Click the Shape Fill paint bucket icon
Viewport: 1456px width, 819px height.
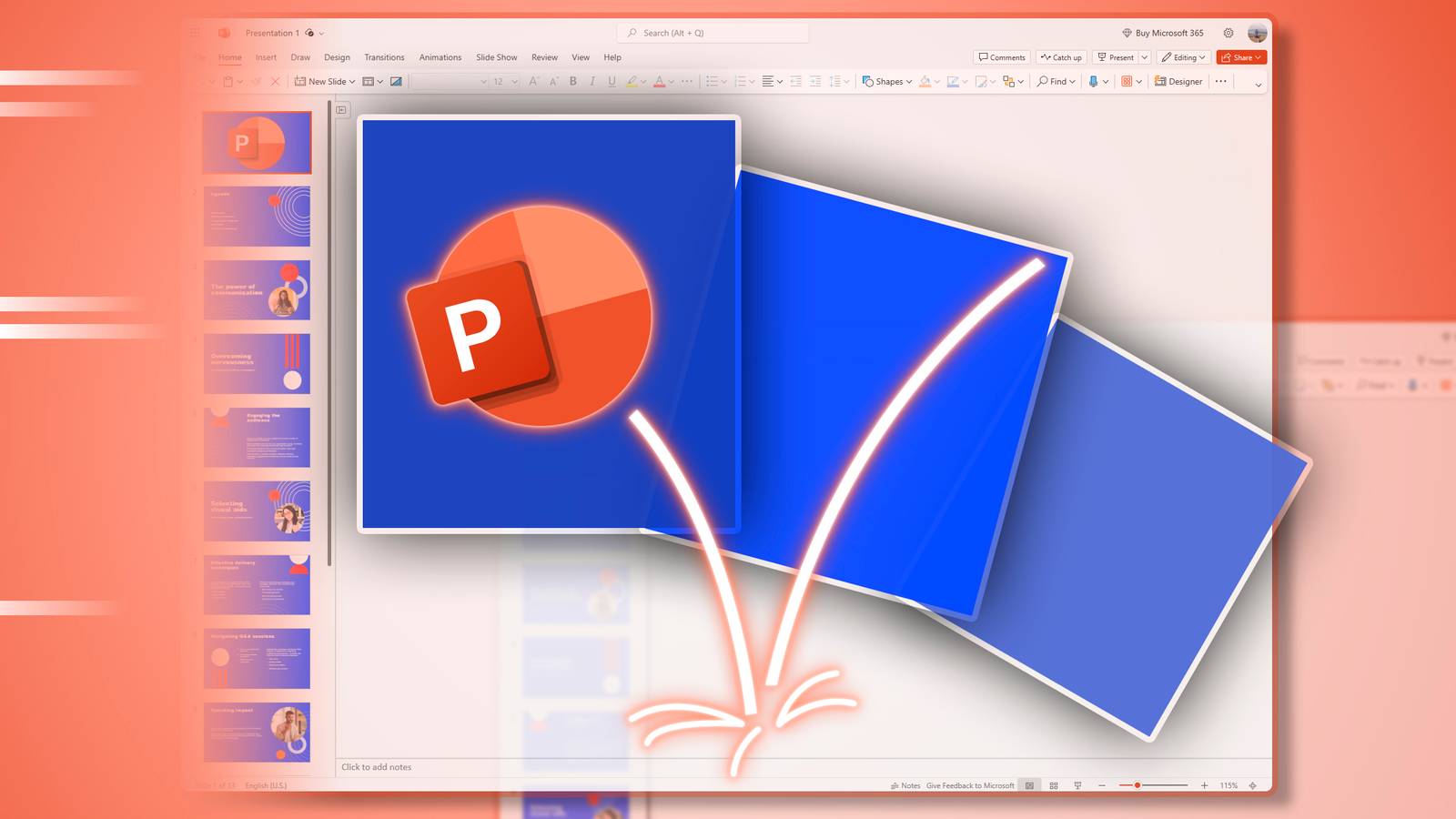(x=925, y=81)
